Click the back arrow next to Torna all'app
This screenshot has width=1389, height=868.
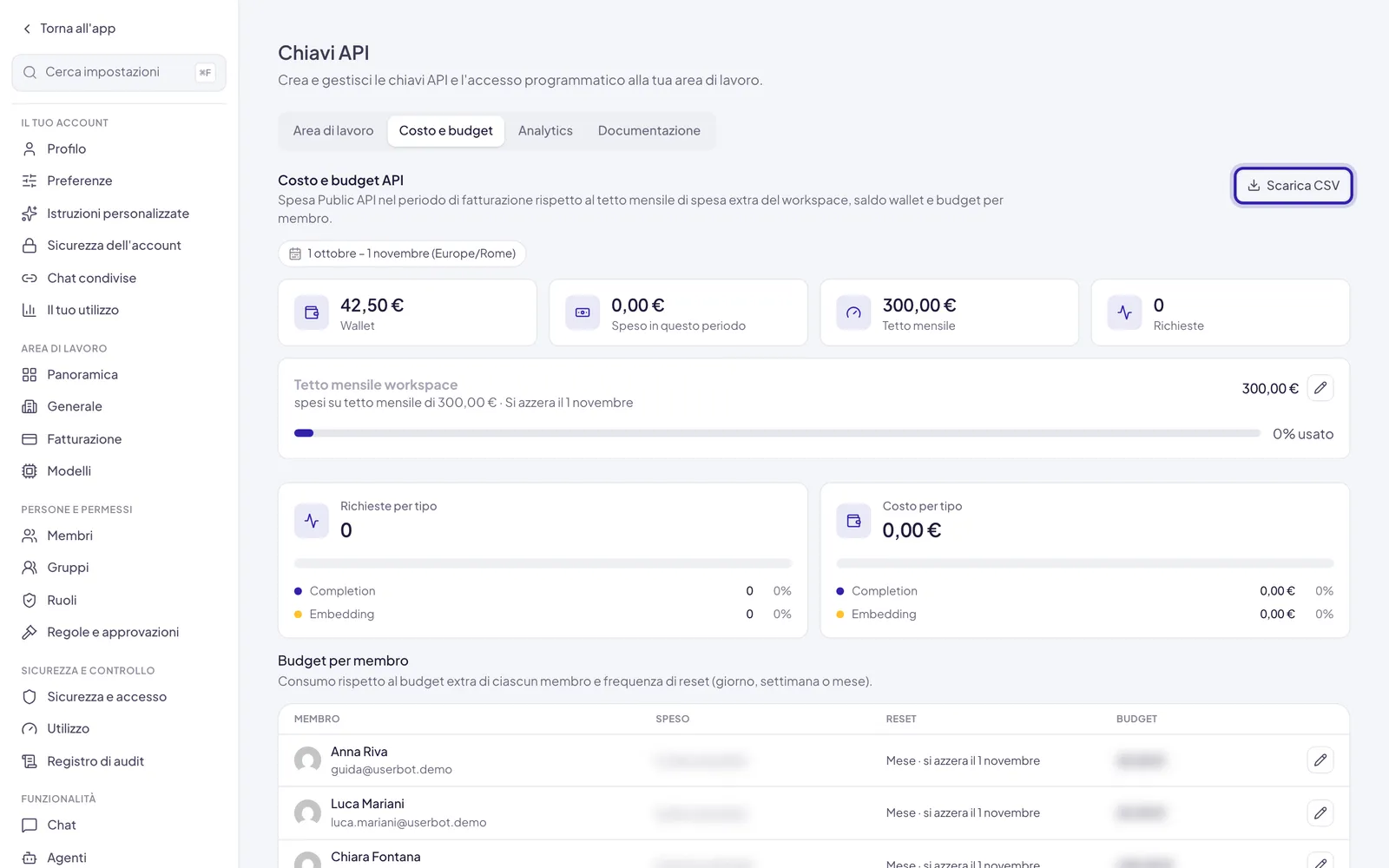(x=28, y=29)
